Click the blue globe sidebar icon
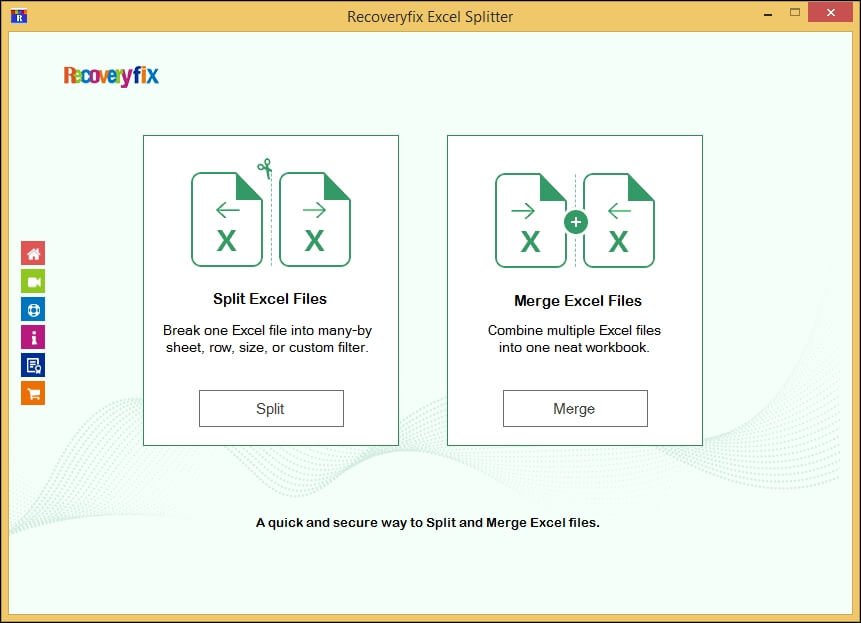The image size is (861, 623). (33, 309)
